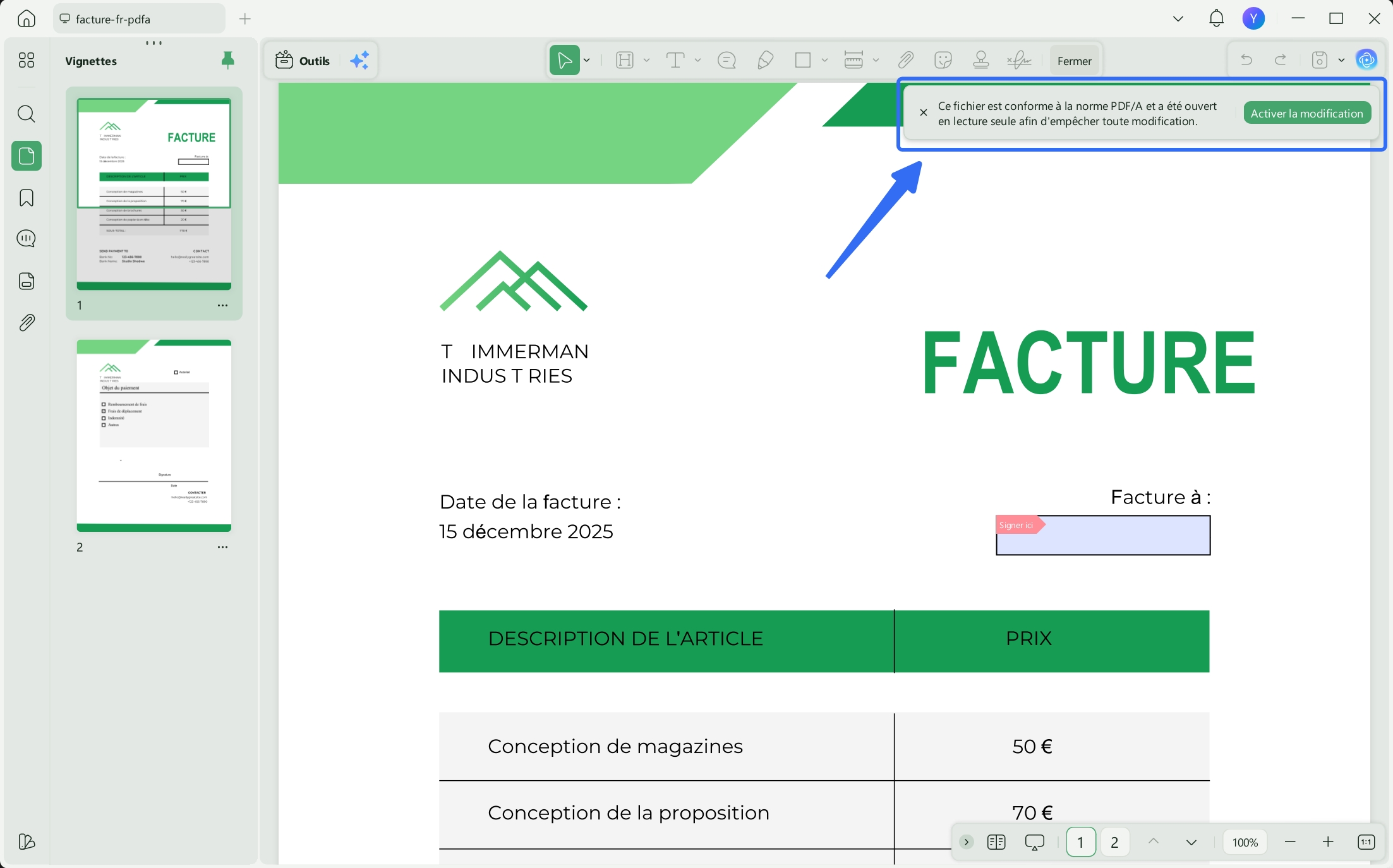Switch to the facture-fr-pdfa tab
The image size is (1393, 868).
[139, 19]
